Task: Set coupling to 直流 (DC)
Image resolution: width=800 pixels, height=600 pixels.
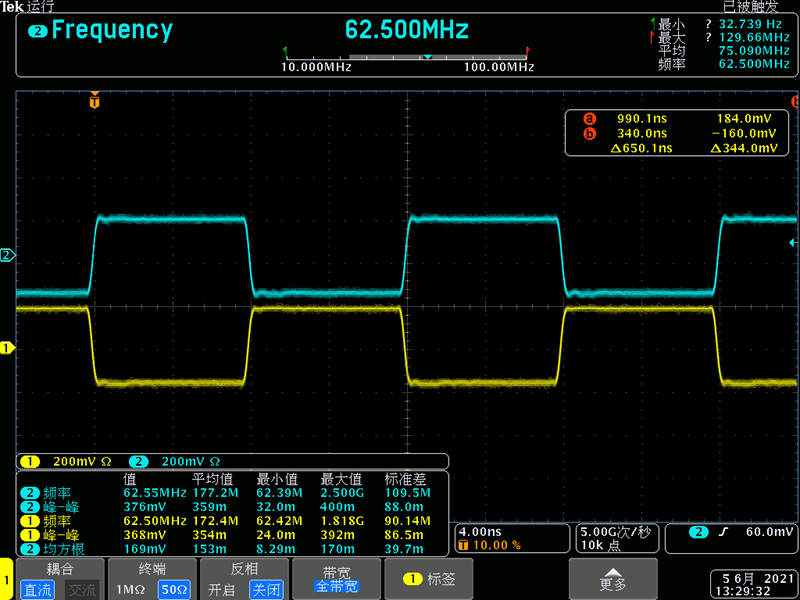Action: point(38,589)
